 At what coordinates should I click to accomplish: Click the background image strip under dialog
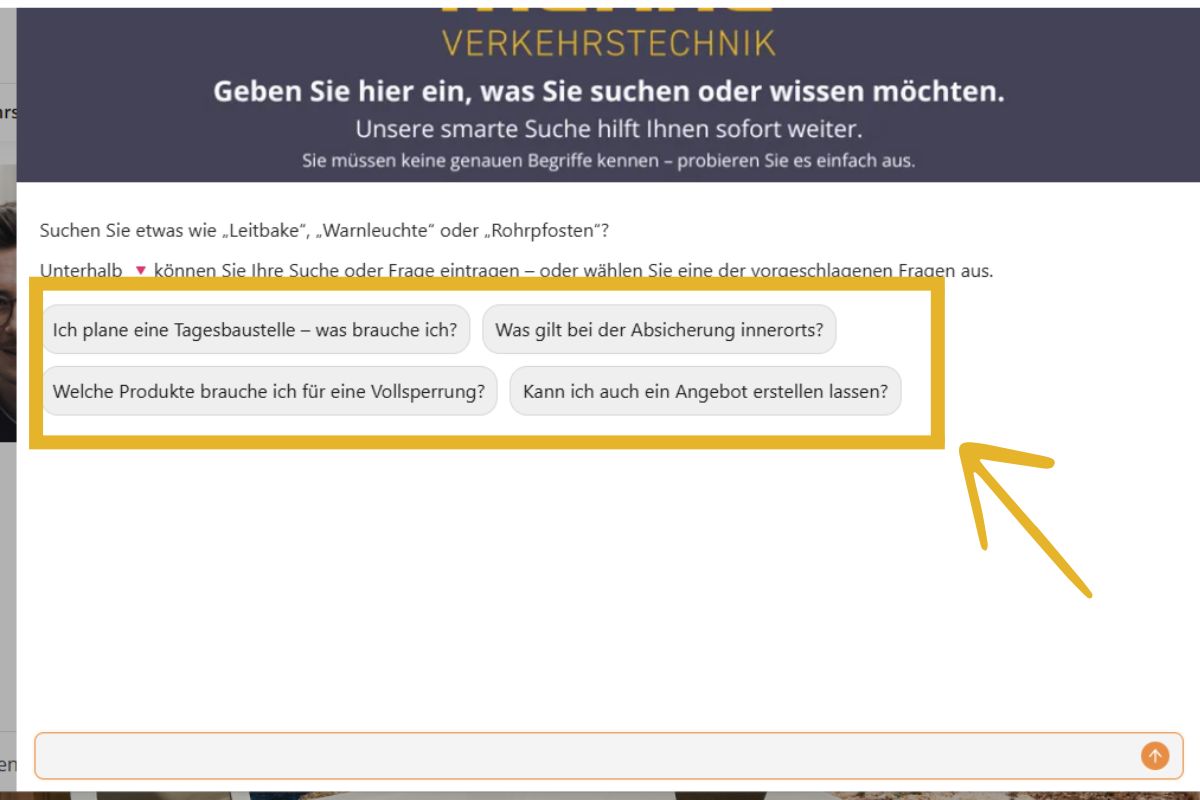coord(600,795)
